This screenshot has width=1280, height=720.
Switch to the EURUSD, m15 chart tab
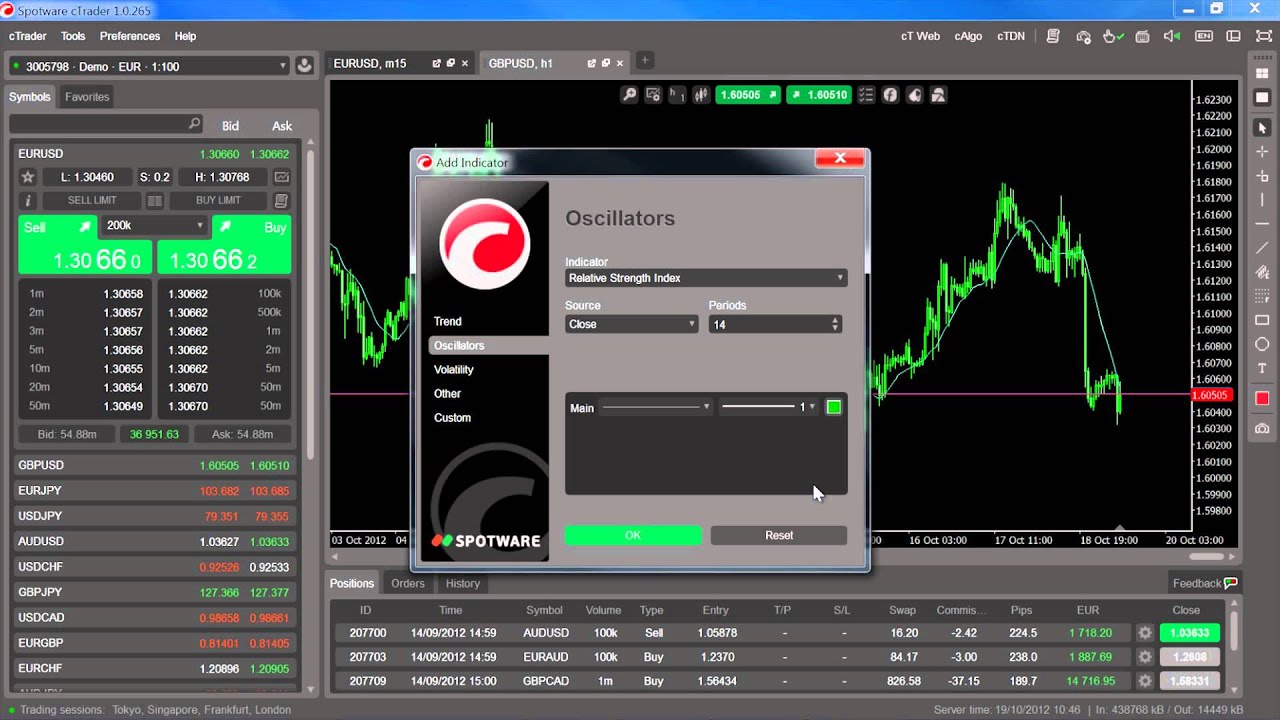pos(370,63)
